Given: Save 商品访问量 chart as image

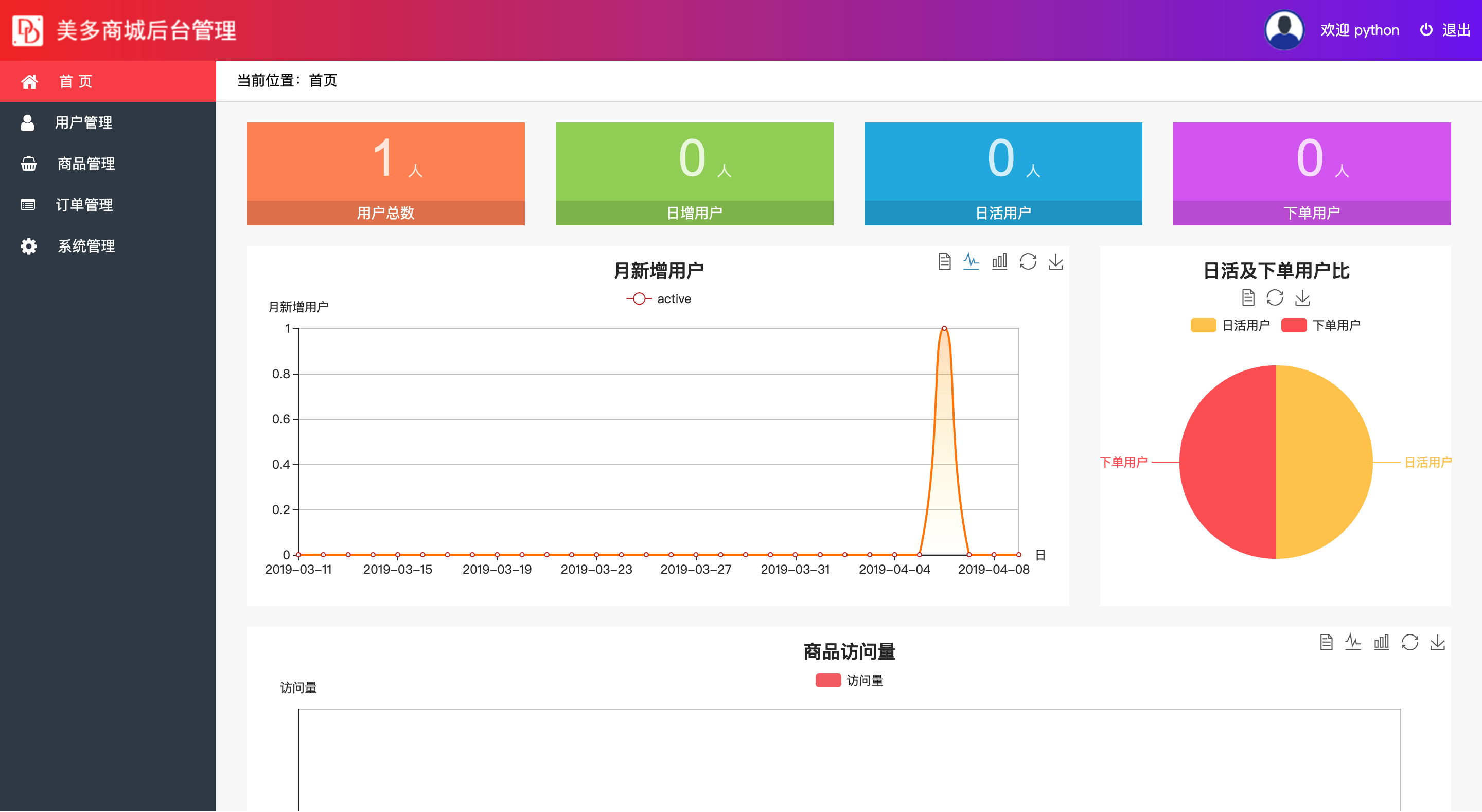Looking at the screenshot, I should pos(1438,642).
